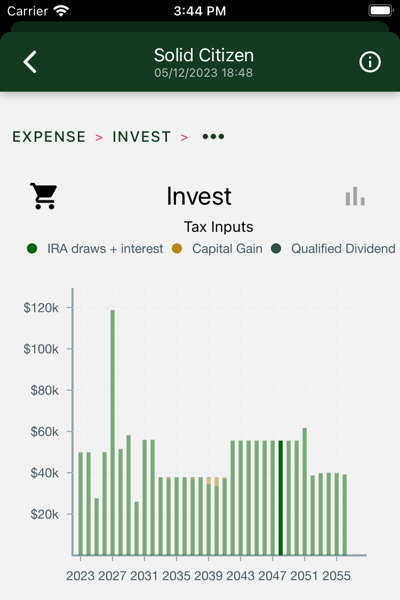The image size is (400, 600).
Task: Tap the capital gain segment near 2039
Action: (209, 481)
